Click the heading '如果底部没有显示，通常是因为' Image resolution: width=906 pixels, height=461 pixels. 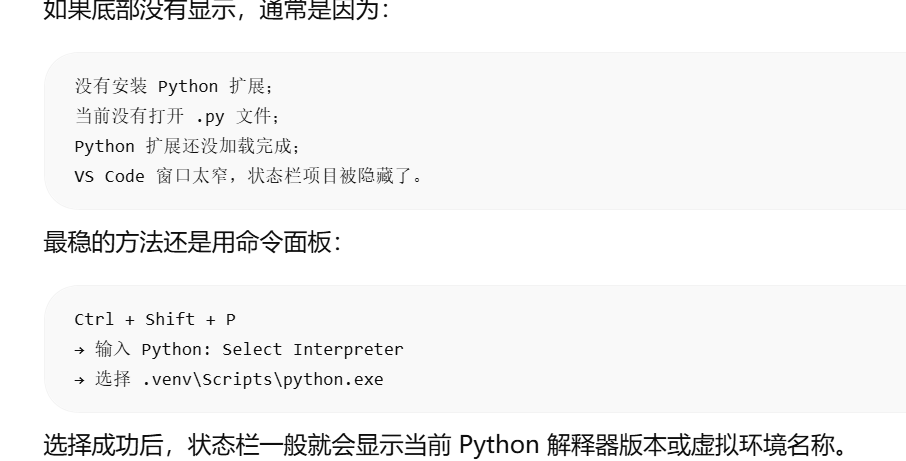(217, 10)
